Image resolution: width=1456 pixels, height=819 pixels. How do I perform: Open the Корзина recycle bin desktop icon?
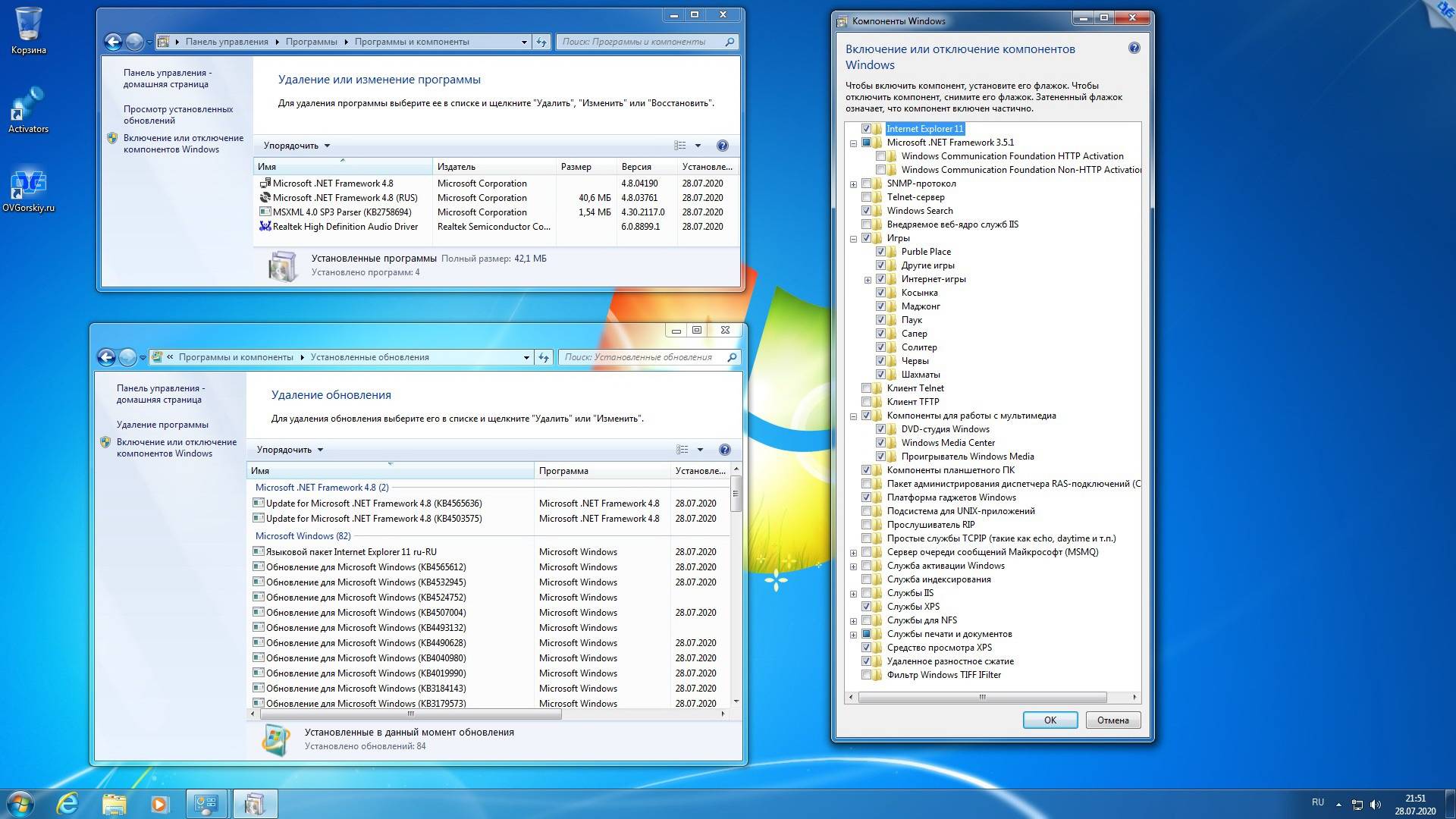(x=28, y=32)
